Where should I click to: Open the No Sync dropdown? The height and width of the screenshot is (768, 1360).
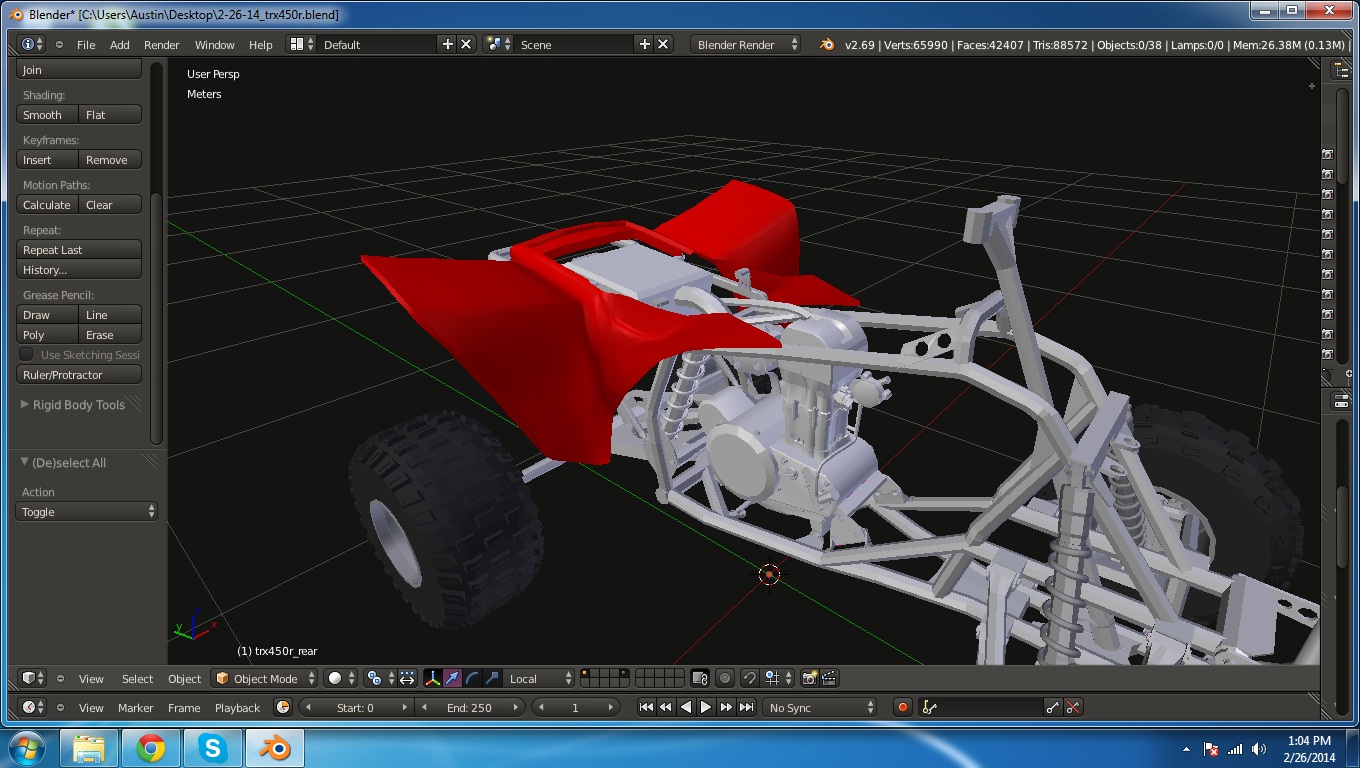tap(820, 707)
